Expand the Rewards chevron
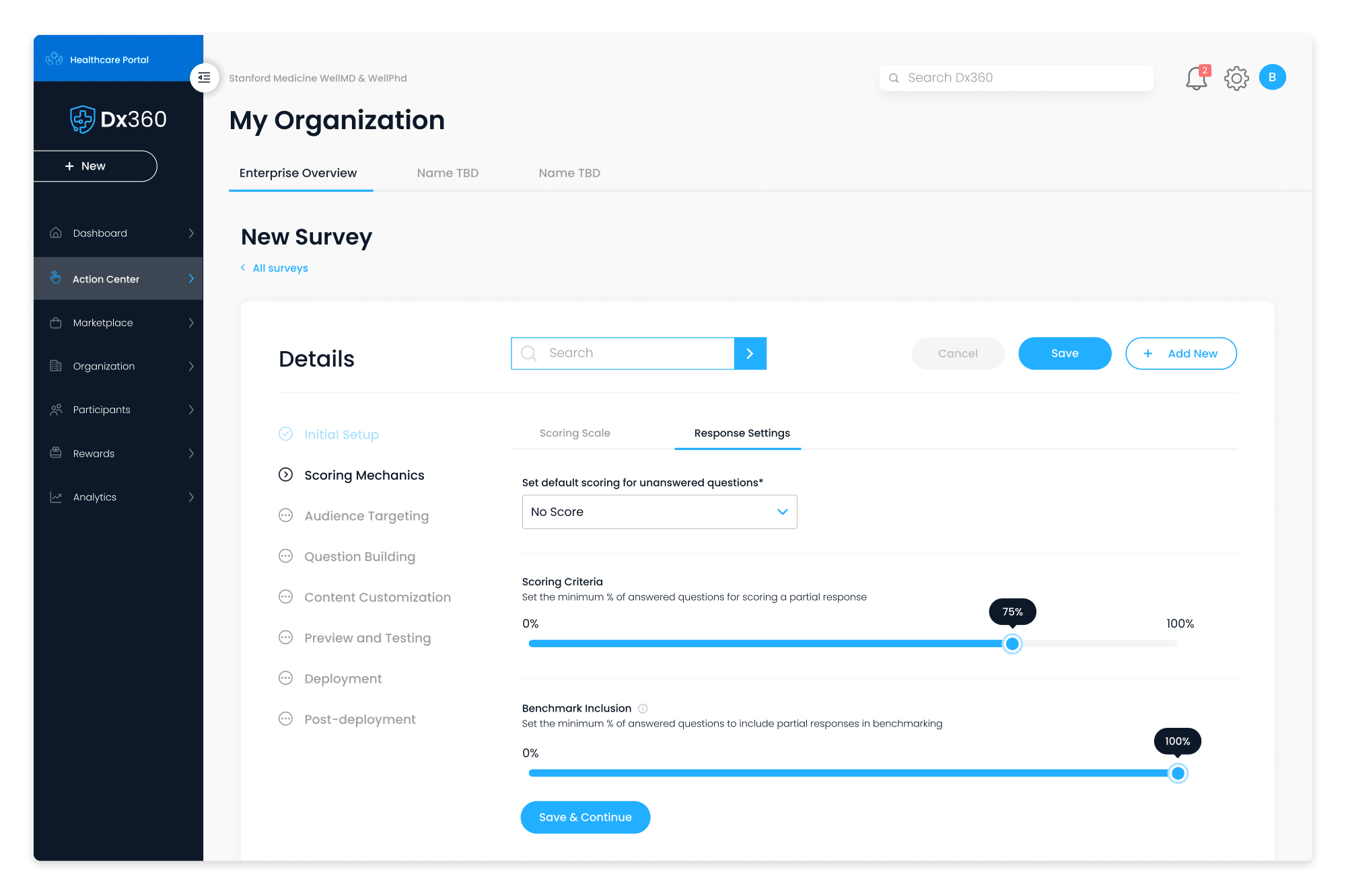 pos(191,453)
